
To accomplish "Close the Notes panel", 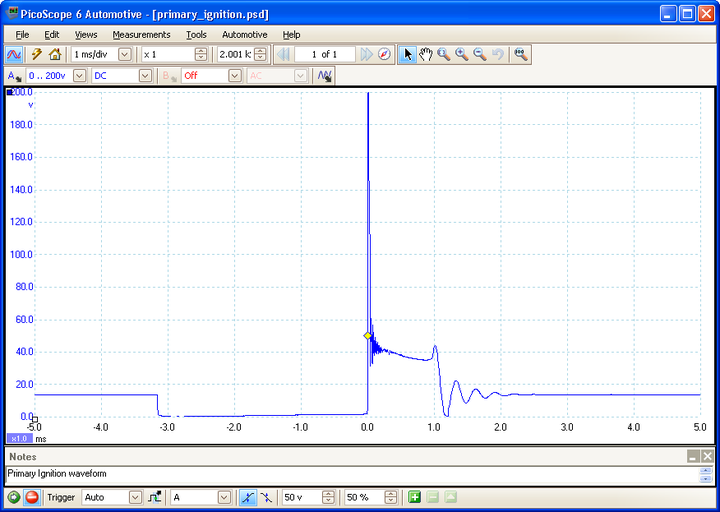I will [x=707, y=456].
